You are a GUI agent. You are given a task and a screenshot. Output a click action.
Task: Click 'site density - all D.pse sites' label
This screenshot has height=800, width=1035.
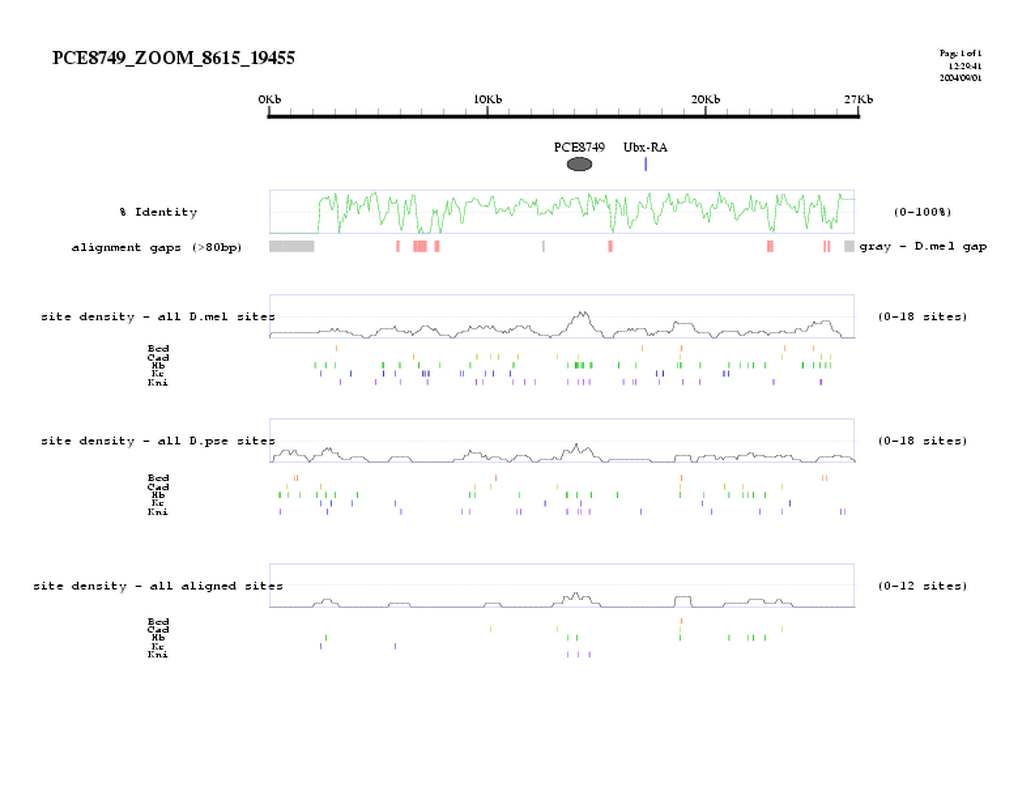[x=158, y=441]
